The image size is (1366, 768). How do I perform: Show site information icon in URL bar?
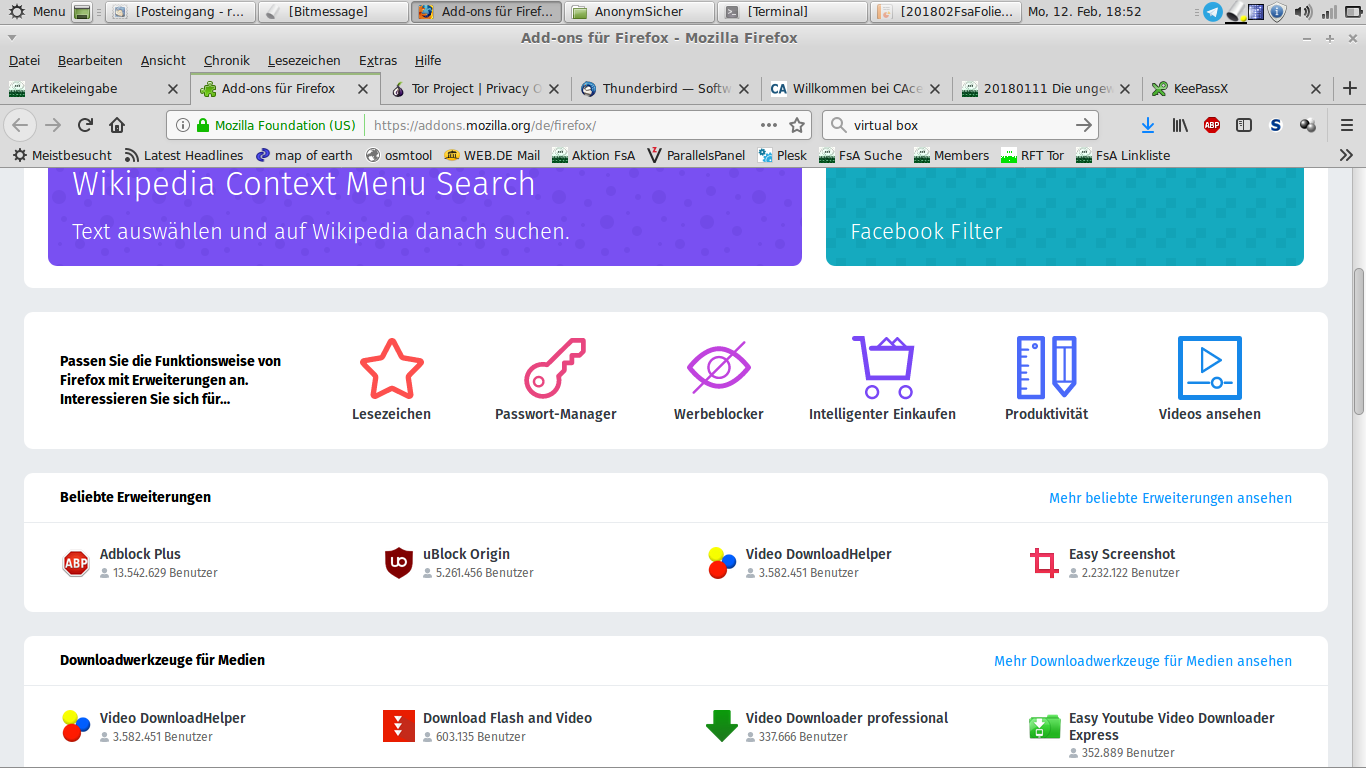(x=183, y=125)
